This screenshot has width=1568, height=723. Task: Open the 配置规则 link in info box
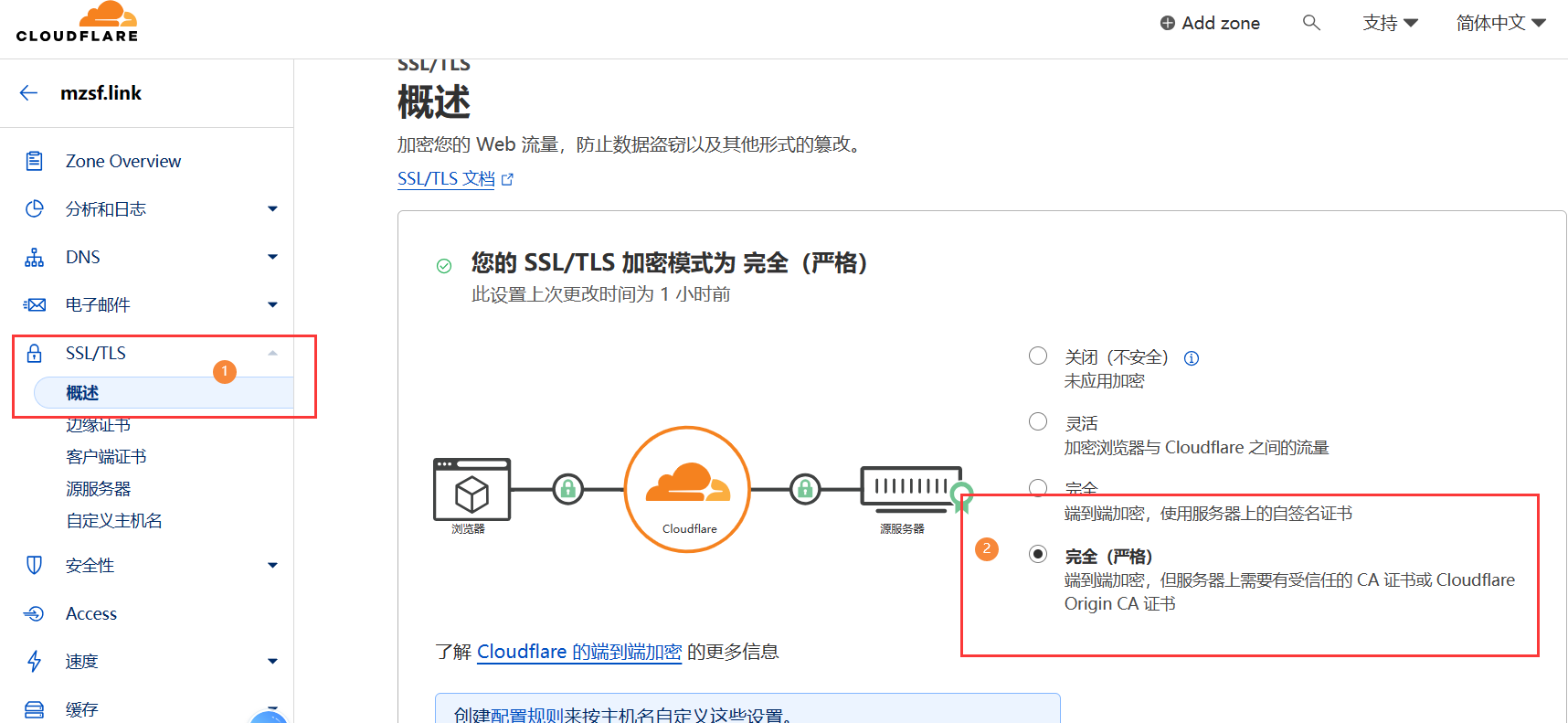527,715
